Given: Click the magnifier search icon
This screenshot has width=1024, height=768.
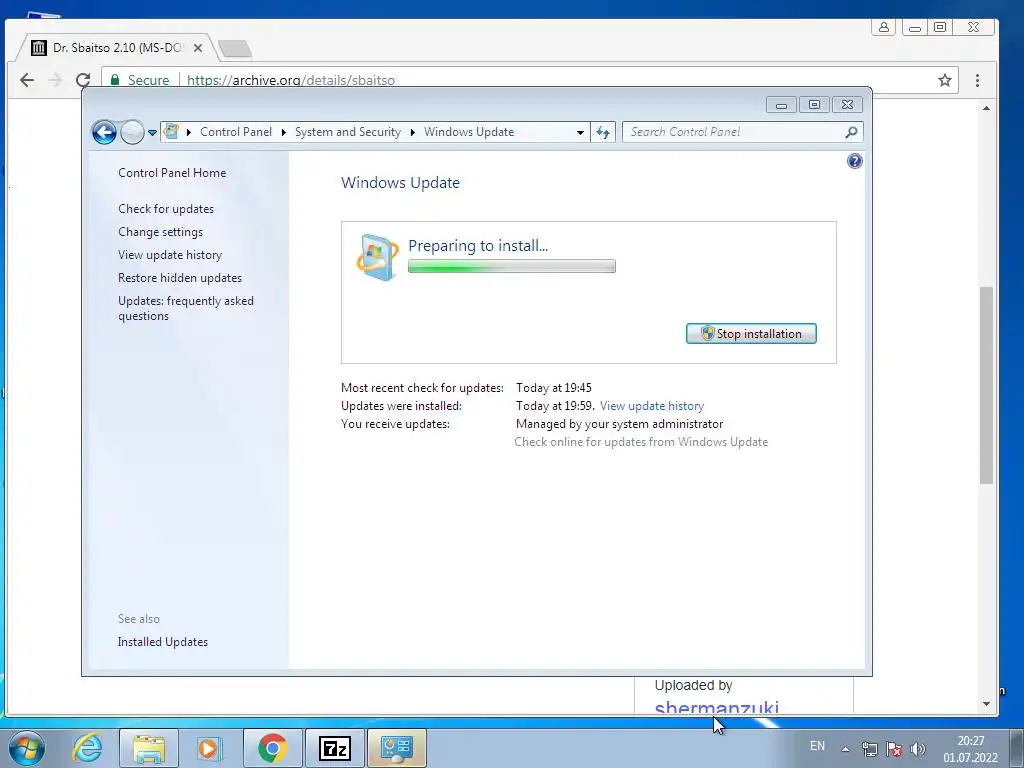Looking at the screenshot, I should tap(851, 132).
